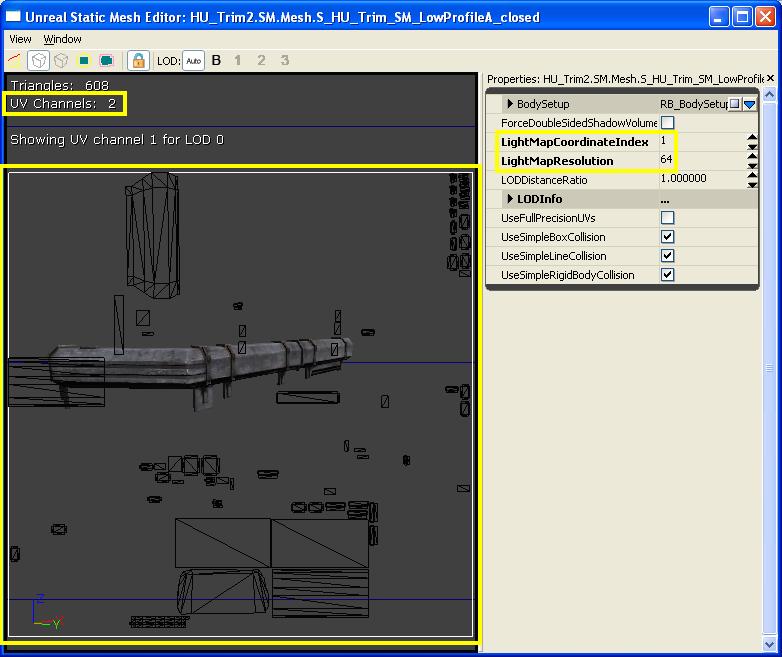Viewport: 782px width, 657px height.
Task: Click the gray cube toolbar icon
Action: coord(61,61)
